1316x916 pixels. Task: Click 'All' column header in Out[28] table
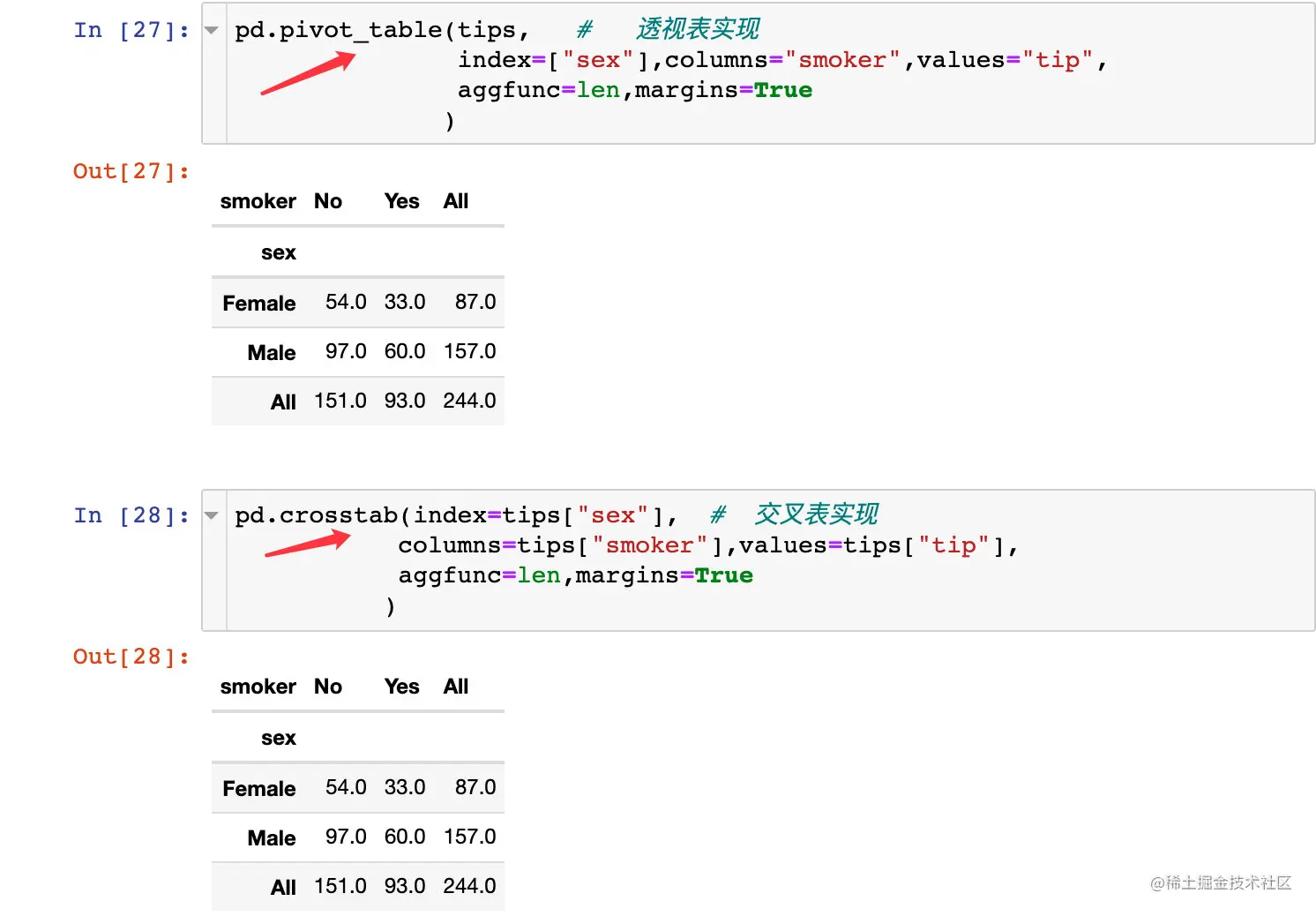pyautogui.click(x=456, y=687)
